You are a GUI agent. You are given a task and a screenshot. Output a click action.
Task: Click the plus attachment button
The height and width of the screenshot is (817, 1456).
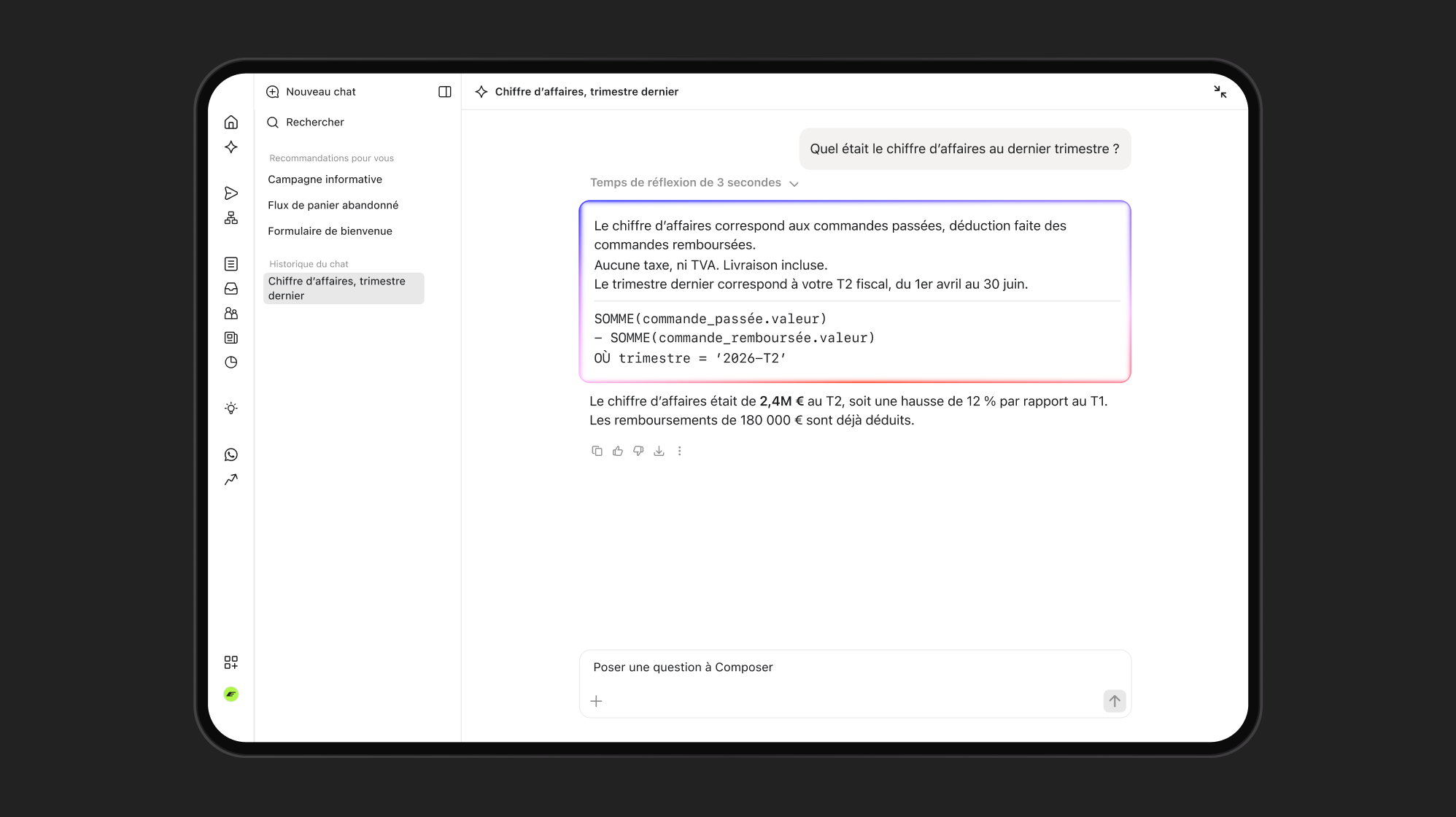(x=596, y=702)
